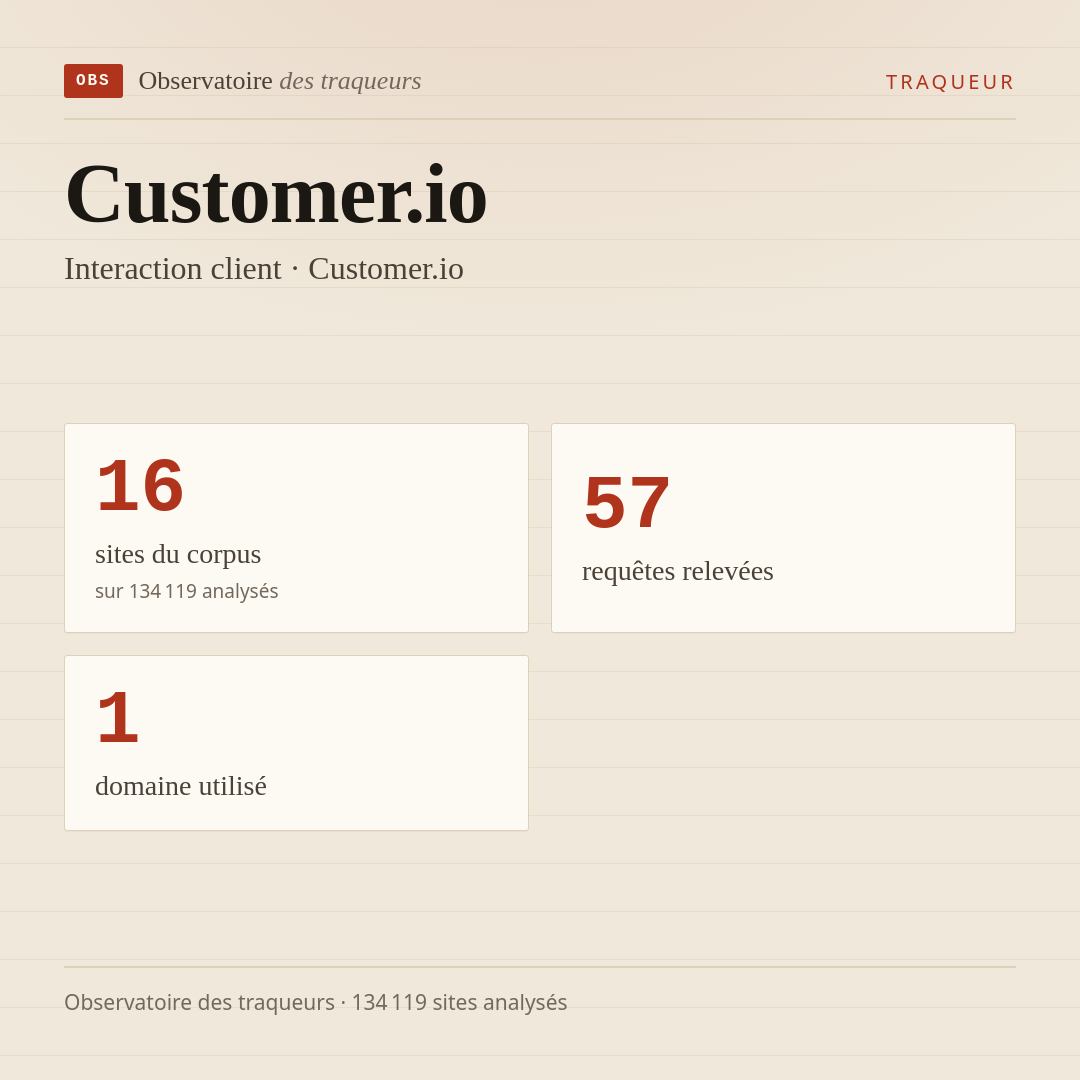Click the Customer.io main heading

click(x=276, y=194)
